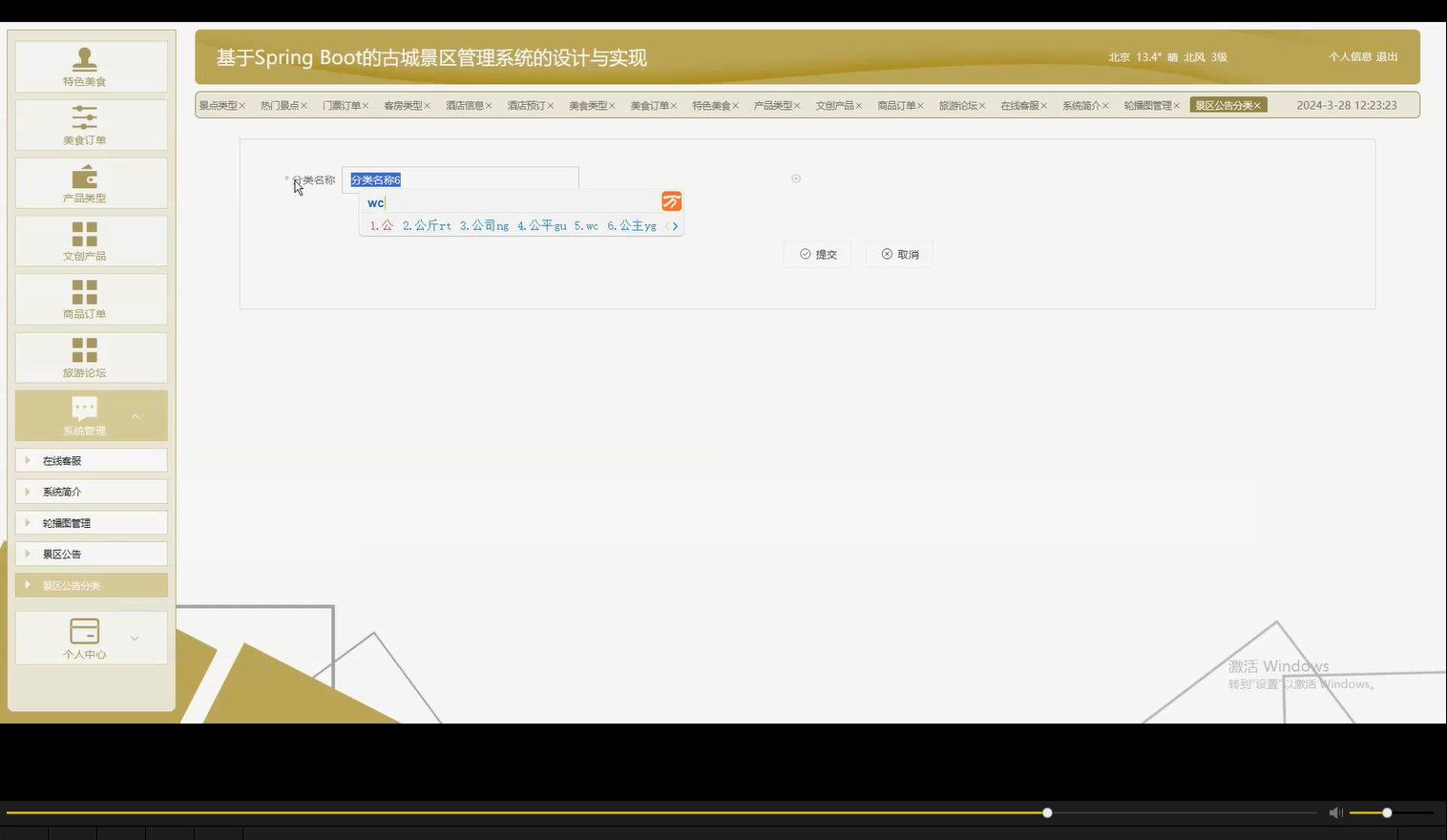Open 轮播图管理 submenu item
This screenshot has height=840, width=1447.
pyautogui.click(x=91, y=523)
